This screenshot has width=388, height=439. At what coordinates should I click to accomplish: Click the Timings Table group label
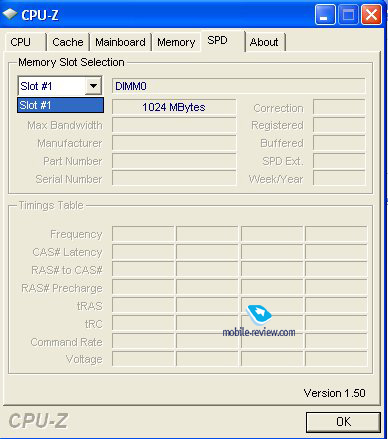[x=51, y=205]
